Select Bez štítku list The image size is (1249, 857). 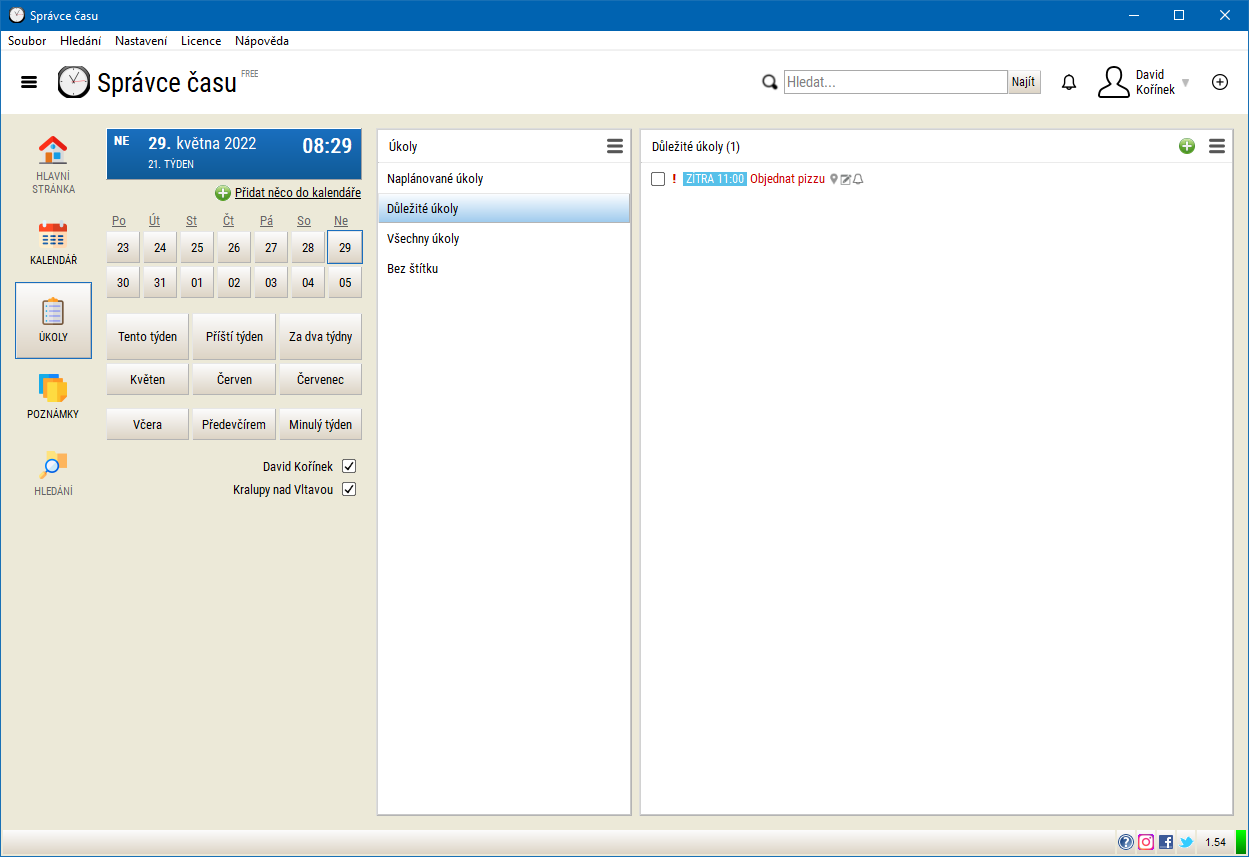[504, 269]
